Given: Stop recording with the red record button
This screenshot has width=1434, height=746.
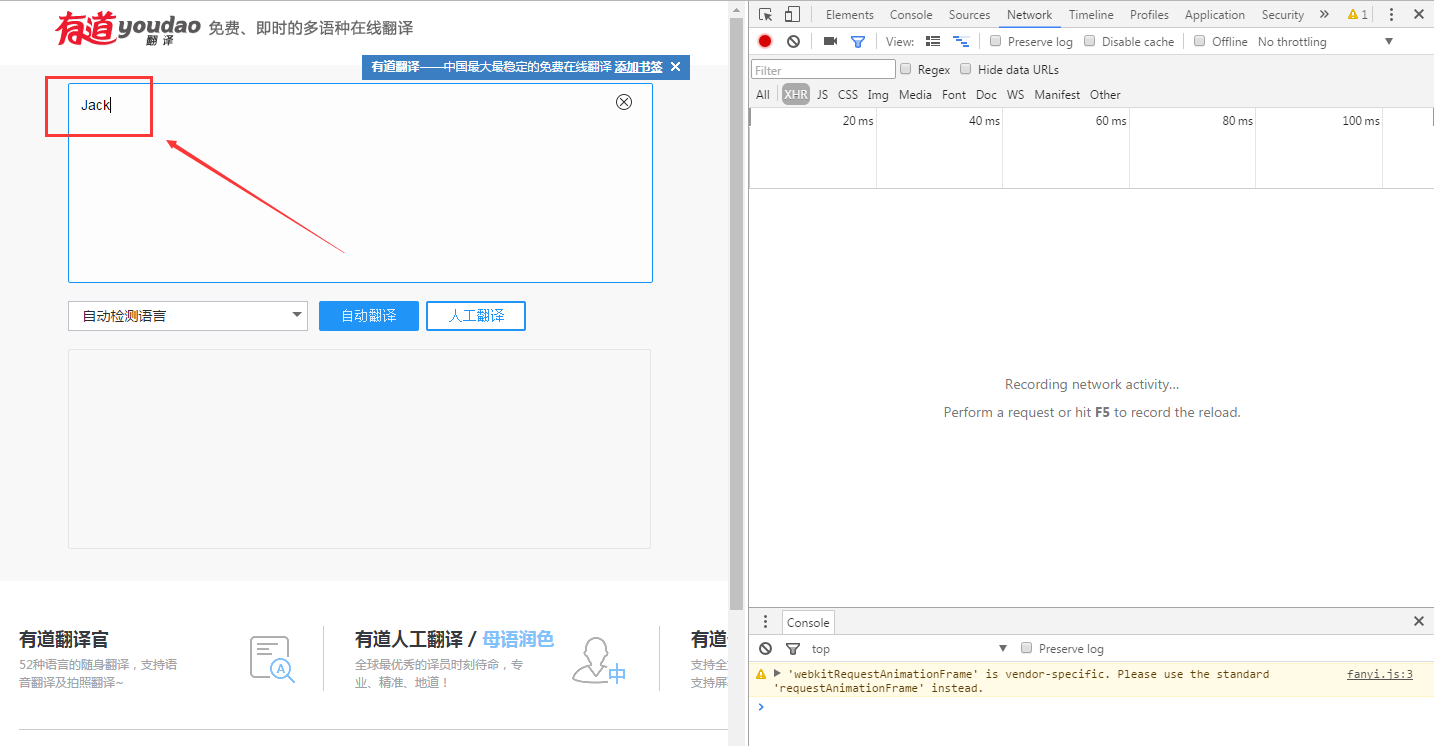Looking at the screenshot, I should (765, 41).
